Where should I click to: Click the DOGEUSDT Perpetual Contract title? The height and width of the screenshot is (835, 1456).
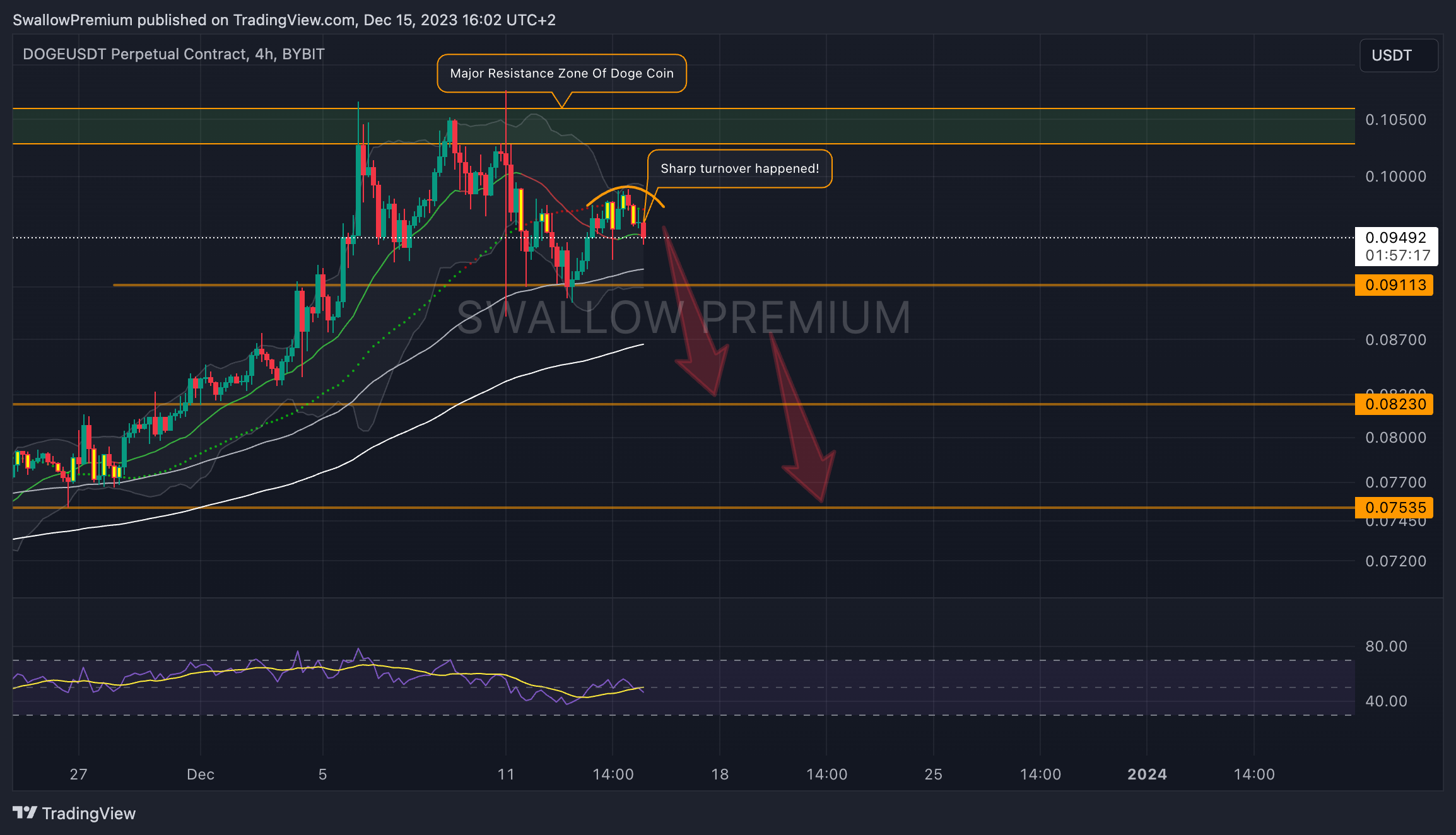click(173, 54)
